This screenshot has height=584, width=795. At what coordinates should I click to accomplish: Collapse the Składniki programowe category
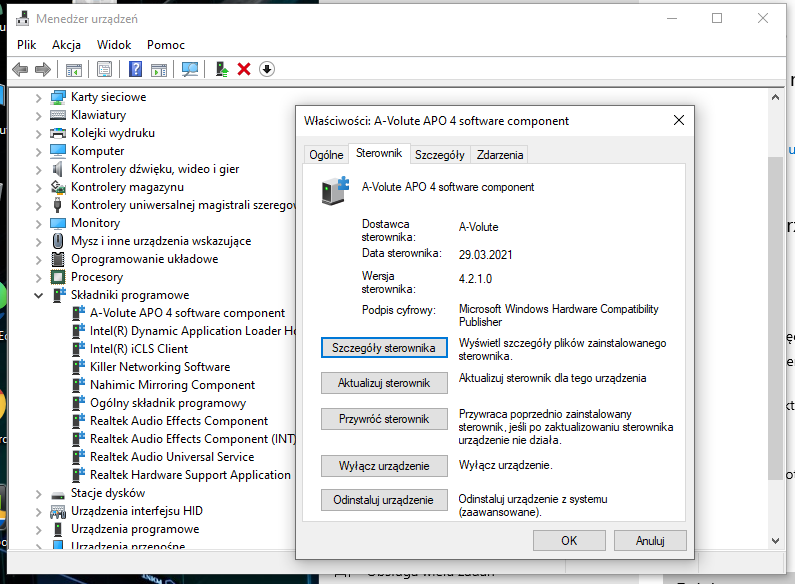[39, 296]
